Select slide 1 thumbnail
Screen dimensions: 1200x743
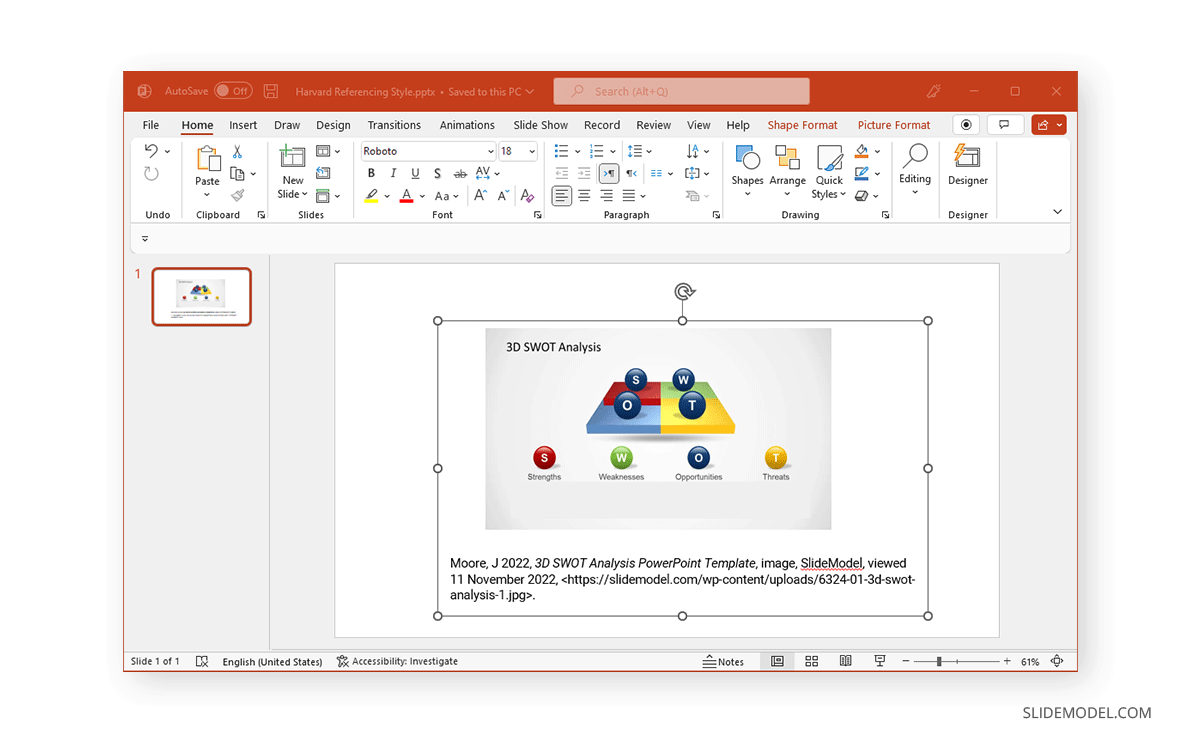pos(201,296)
